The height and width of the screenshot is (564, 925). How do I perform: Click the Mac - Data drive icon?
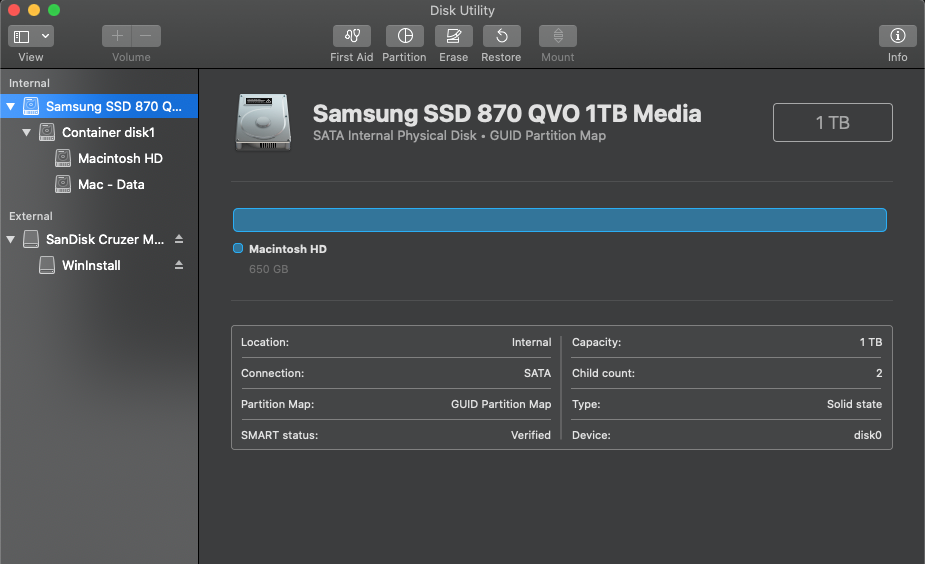63,184
